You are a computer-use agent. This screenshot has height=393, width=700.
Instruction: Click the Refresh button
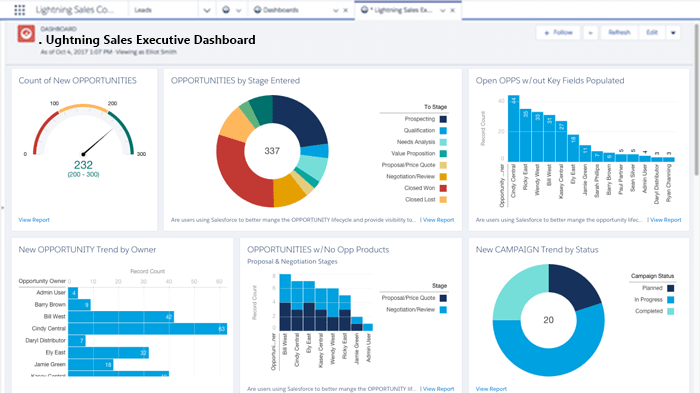[x=619, y=33]
